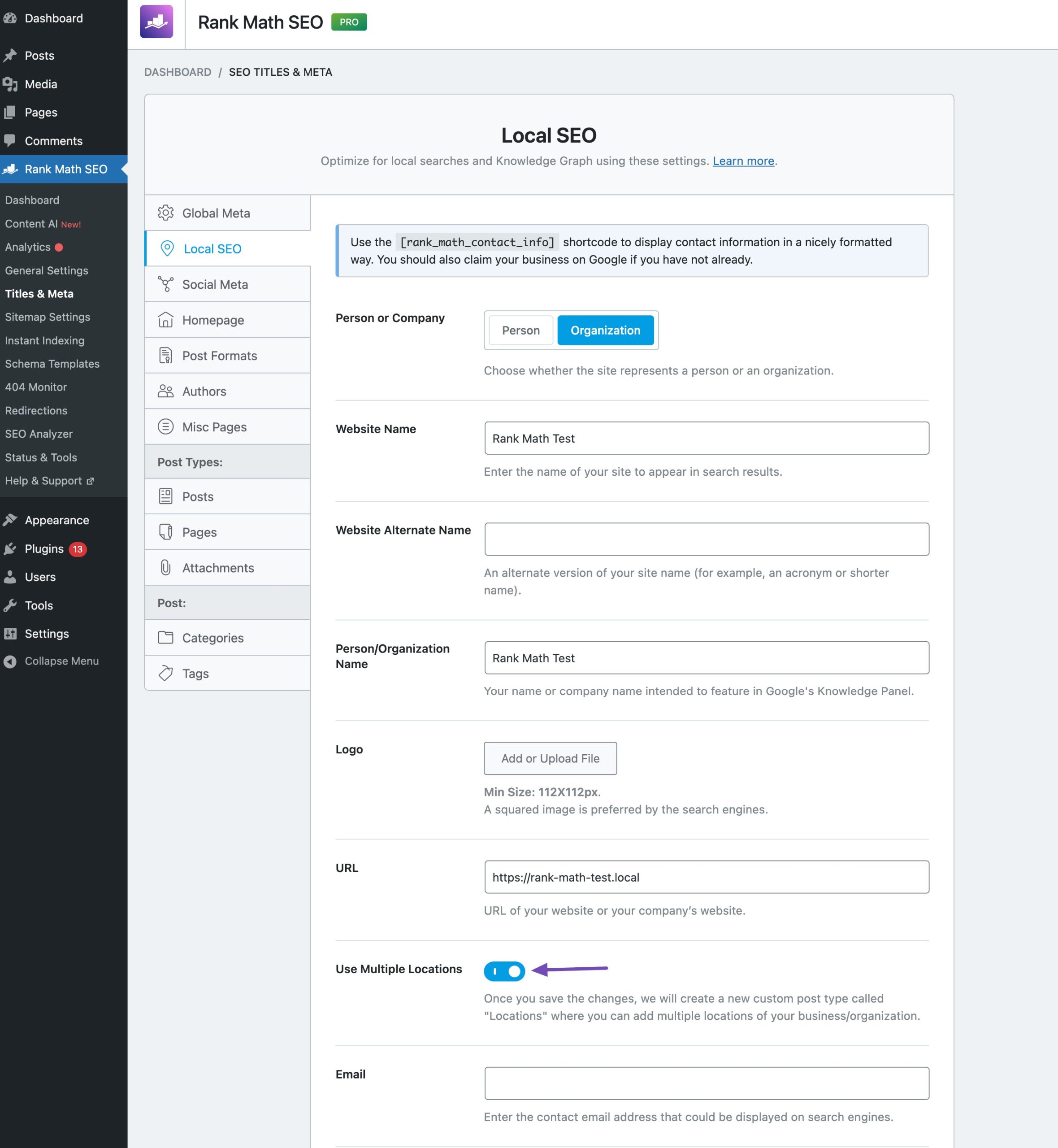The image size is (1058, 1148).
Task: Click the Website Alternate Name input field
Action: click(x=707, y=539)
